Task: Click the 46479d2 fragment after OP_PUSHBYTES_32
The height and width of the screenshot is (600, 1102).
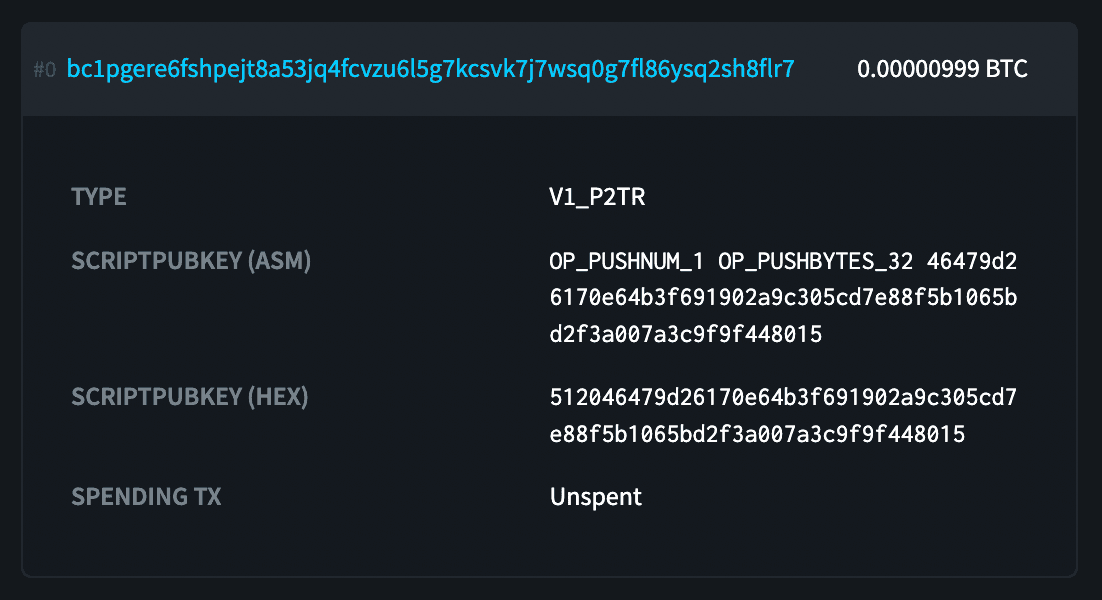Action: pos(972,261)
